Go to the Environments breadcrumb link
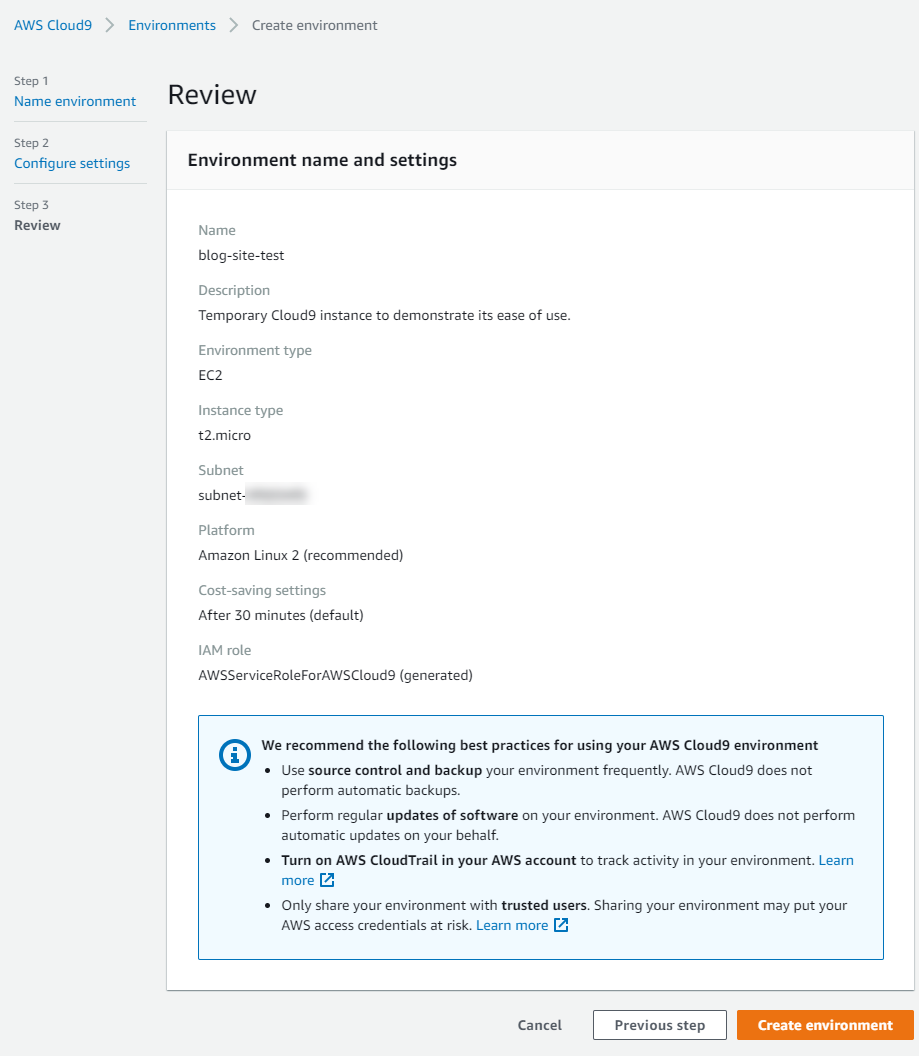Image resolution: width=919 pixels, height=1056 pixels. pyautogui.click(x=172, y=25)
